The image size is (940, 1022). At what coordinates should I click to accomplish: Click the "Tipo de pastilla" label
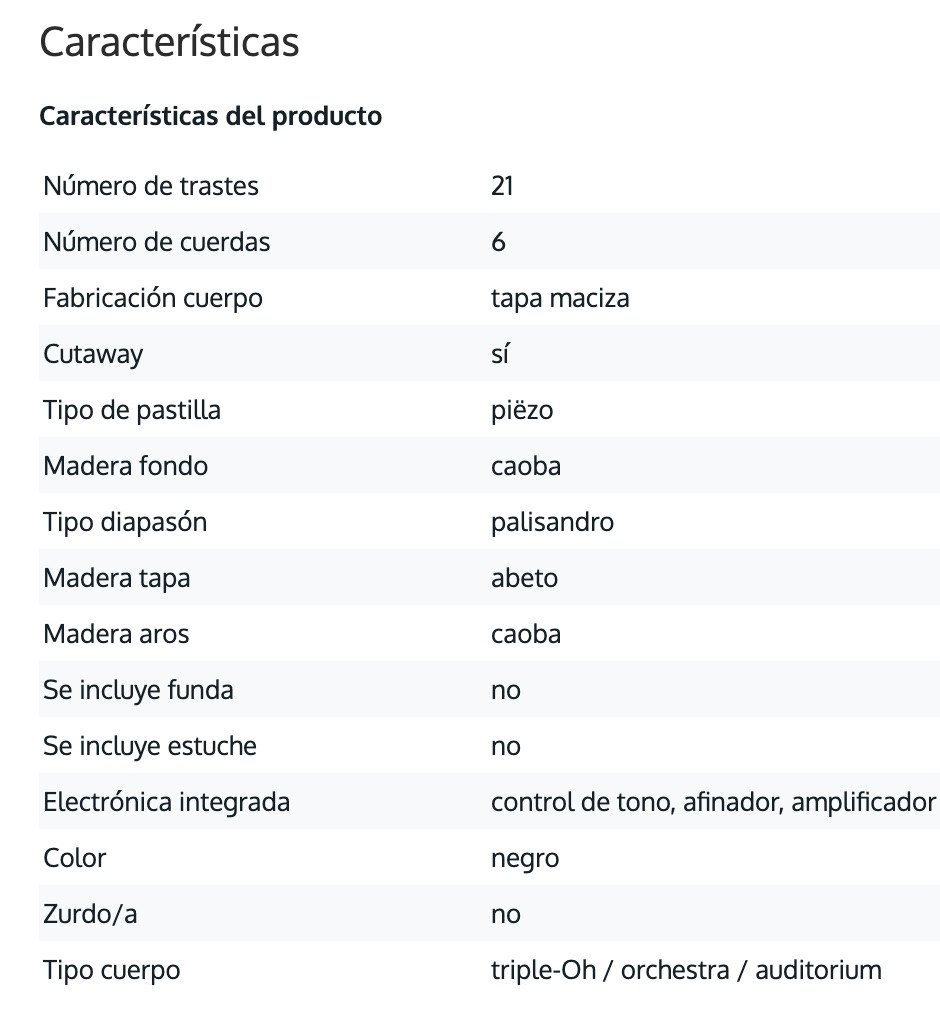coord(132,410)
